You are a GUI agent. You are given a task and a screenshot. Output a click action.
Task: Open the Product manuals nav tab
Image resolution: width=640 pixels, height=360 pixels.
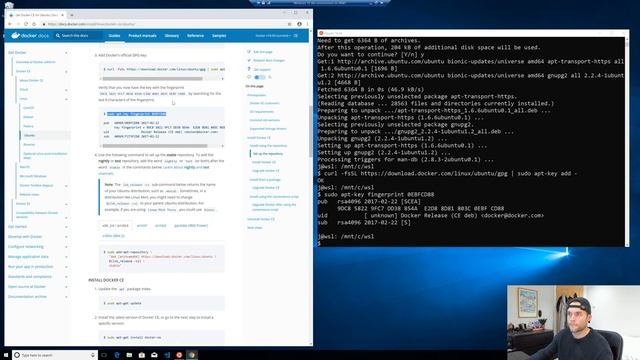point(142,36)
